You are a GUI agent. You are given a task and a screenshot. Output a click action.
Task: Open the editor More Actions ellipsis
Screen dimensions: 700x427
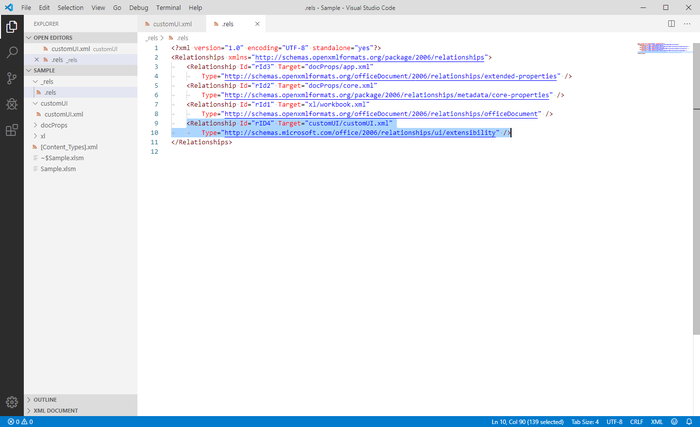(687, 23)
